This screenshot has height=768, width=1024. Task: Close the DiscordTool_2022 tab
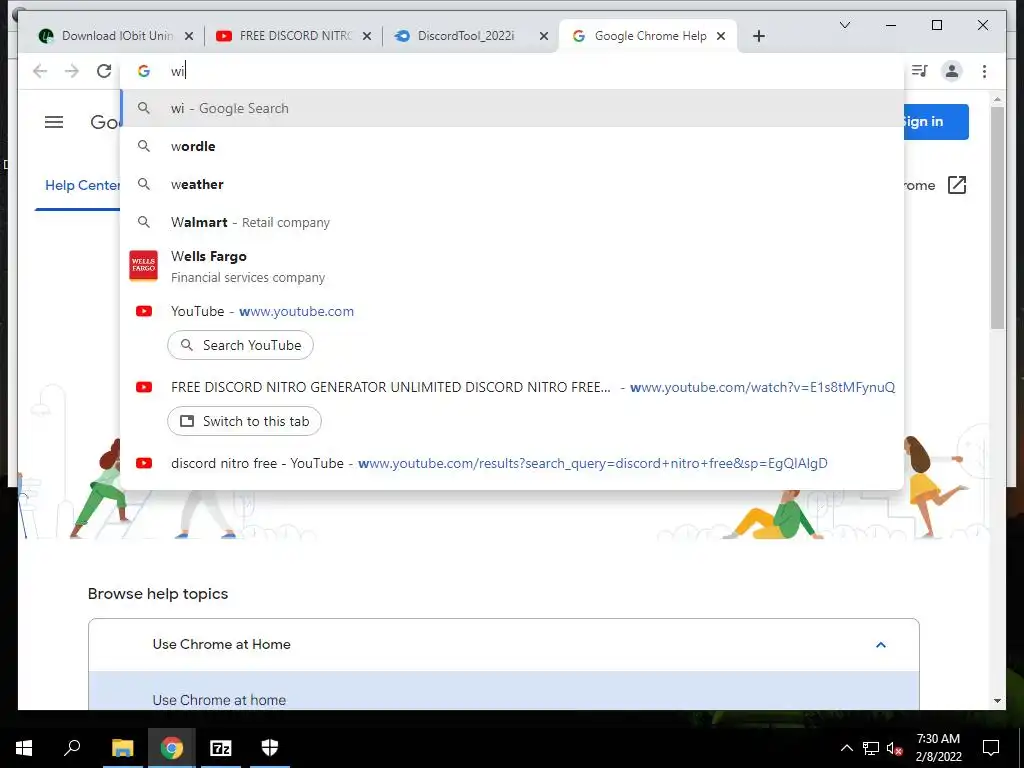click(543, 37)
